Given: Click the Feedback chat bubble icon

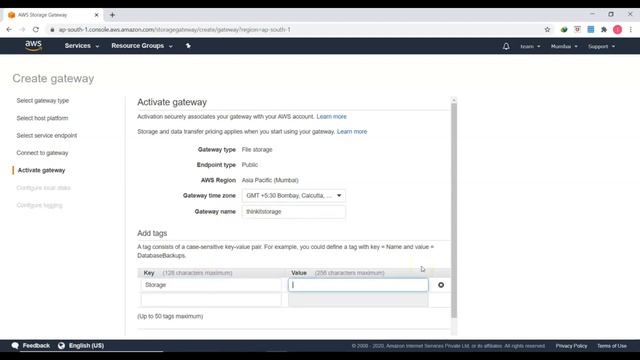Looking at the screenshot, I should pos(15,346).
